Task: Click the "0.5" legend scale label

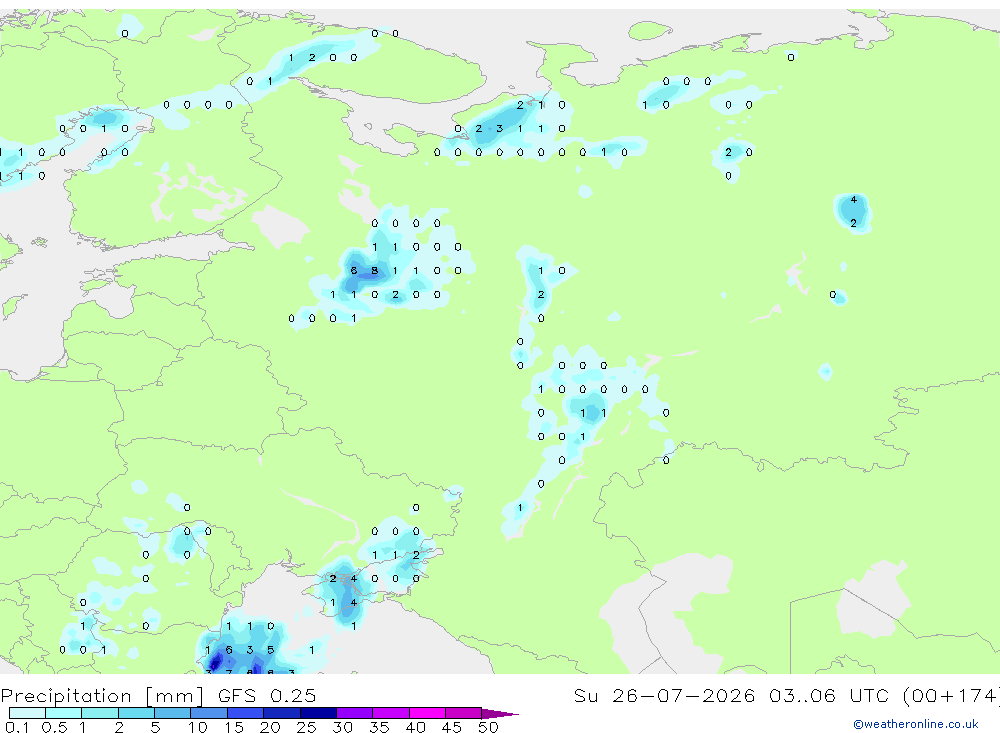Action: point(54,727)
